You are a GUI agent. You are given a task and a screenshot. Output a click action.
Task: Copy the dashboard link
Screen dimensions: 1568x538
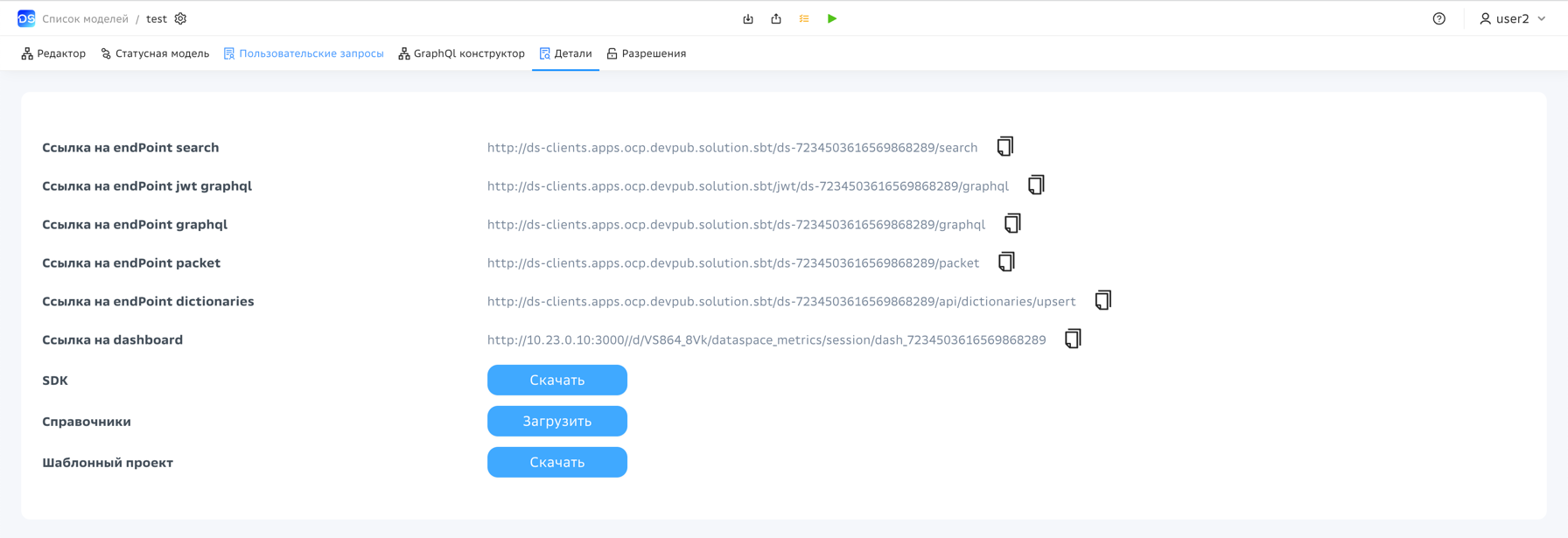click(1073, 339)
